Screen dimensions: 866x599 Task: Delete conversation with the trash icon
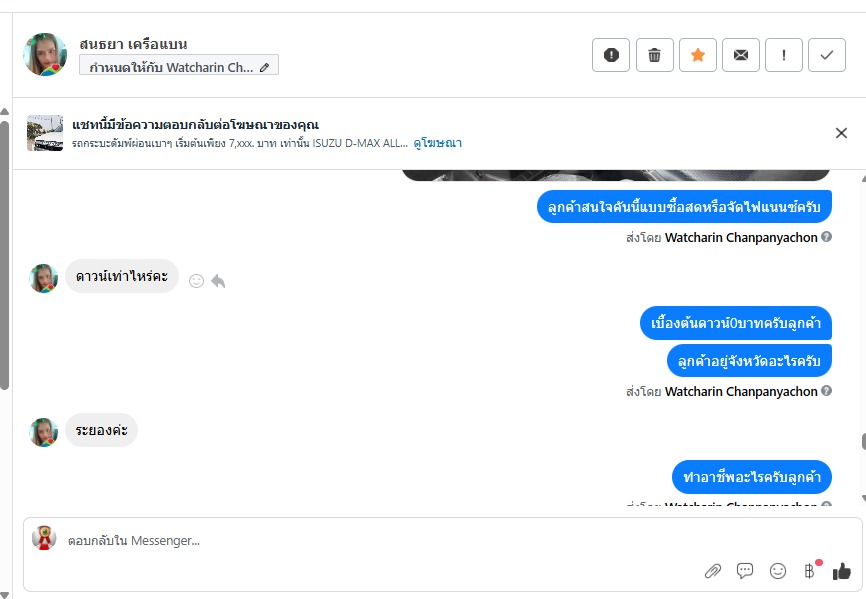(x=654, y=55)
